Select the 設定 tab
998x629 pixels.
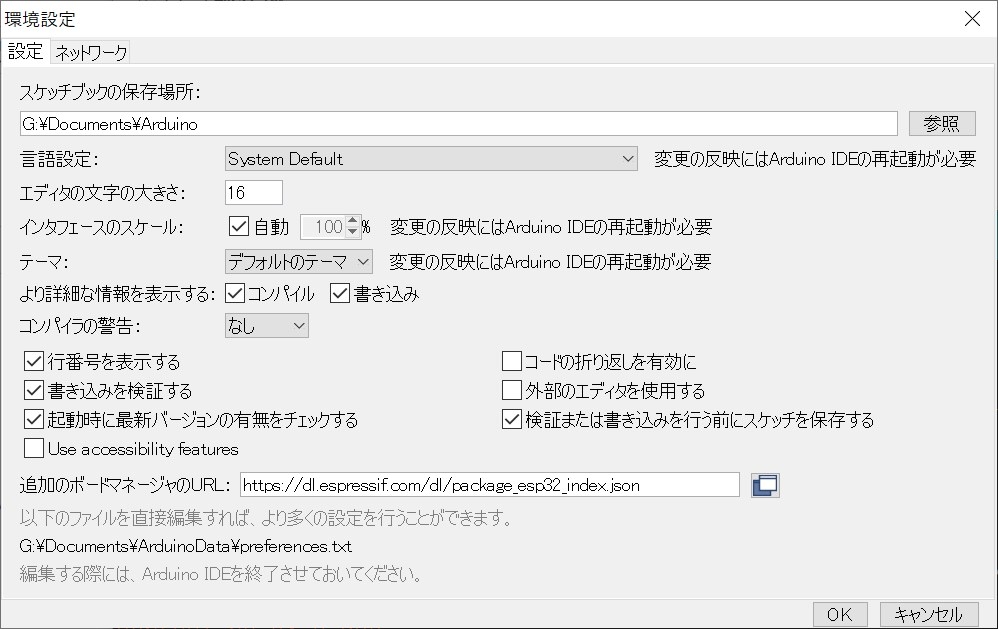25,53
